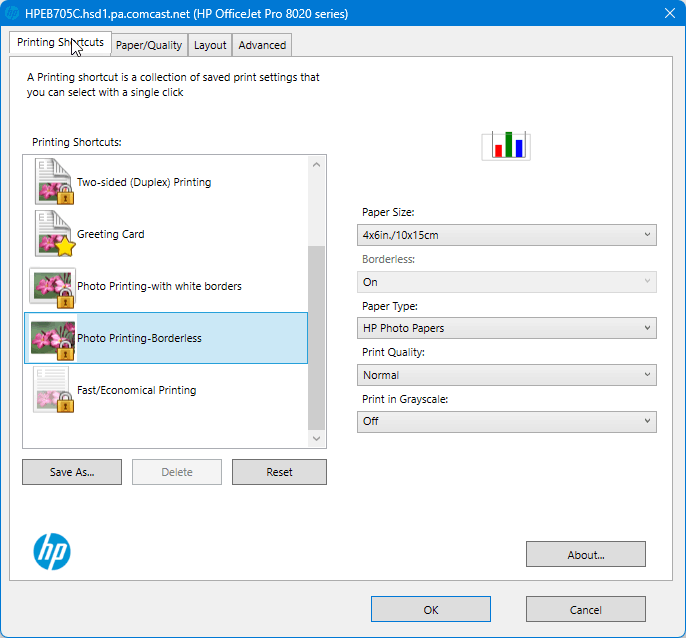
Task: Expand the Print Quality dropdown
Action: tap(507, 375)
